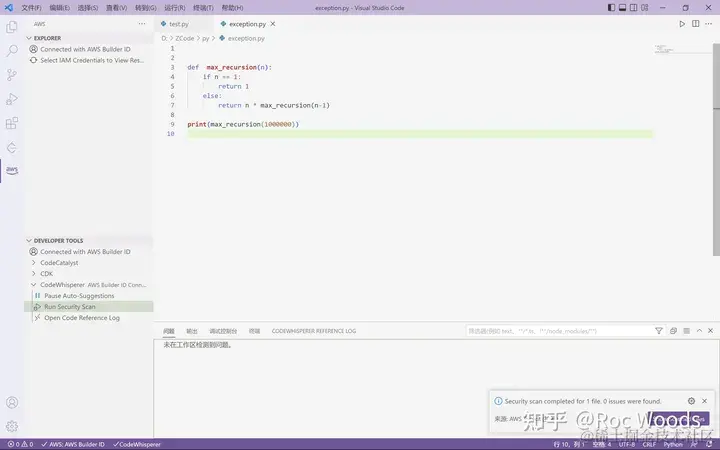Customize layout from the title bar icon
The image size is (720, 450).
(645, 8)
